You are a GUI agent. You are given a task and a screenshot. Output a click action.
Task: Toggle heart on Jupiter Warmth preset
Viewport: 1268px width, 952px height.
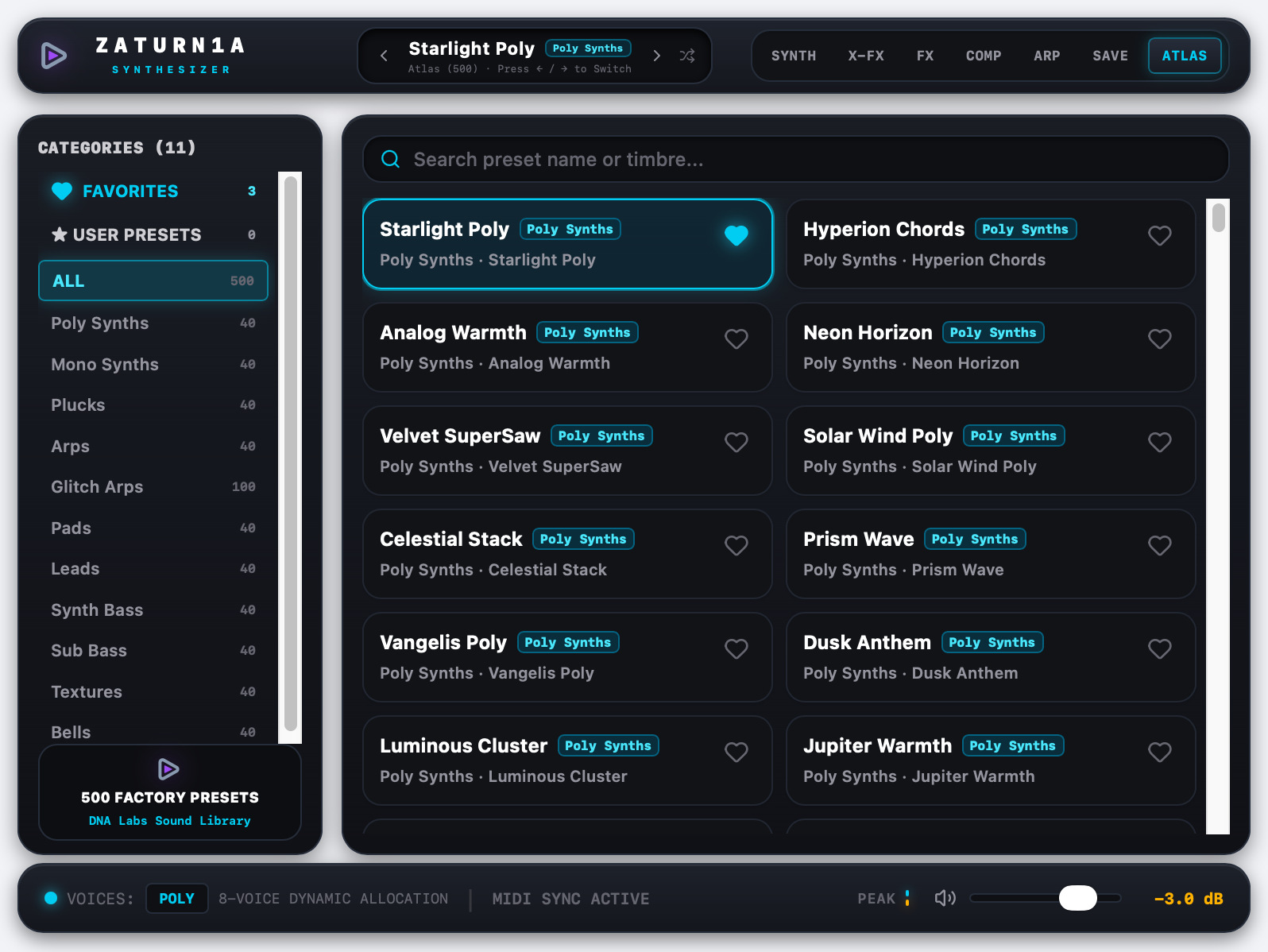tap(1160, 752)
